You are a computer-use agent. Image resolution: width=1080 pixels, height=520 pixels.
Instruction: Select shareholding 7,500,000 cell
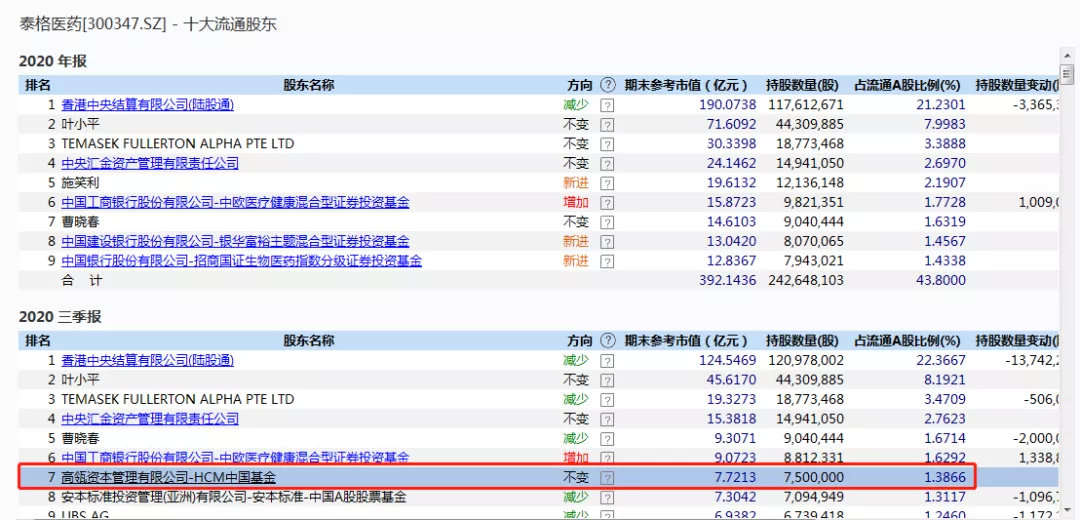tap(815, 477)
